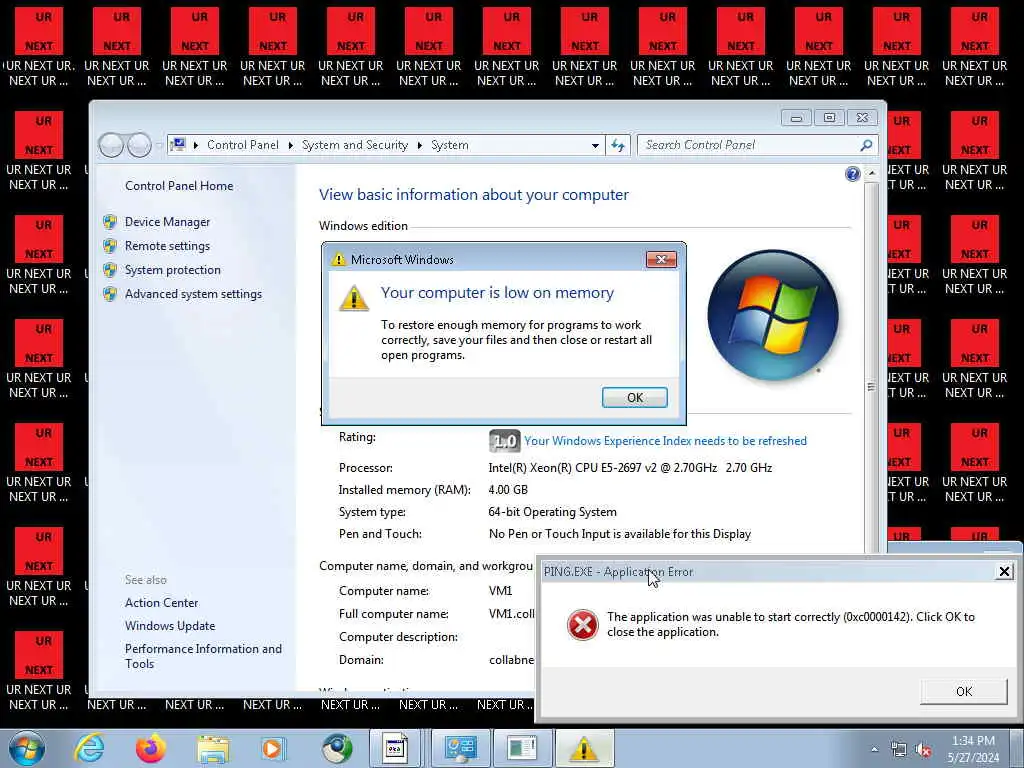Show hidden system tray icons
The image size is (1024, 768).
click(x=874, y=750)
